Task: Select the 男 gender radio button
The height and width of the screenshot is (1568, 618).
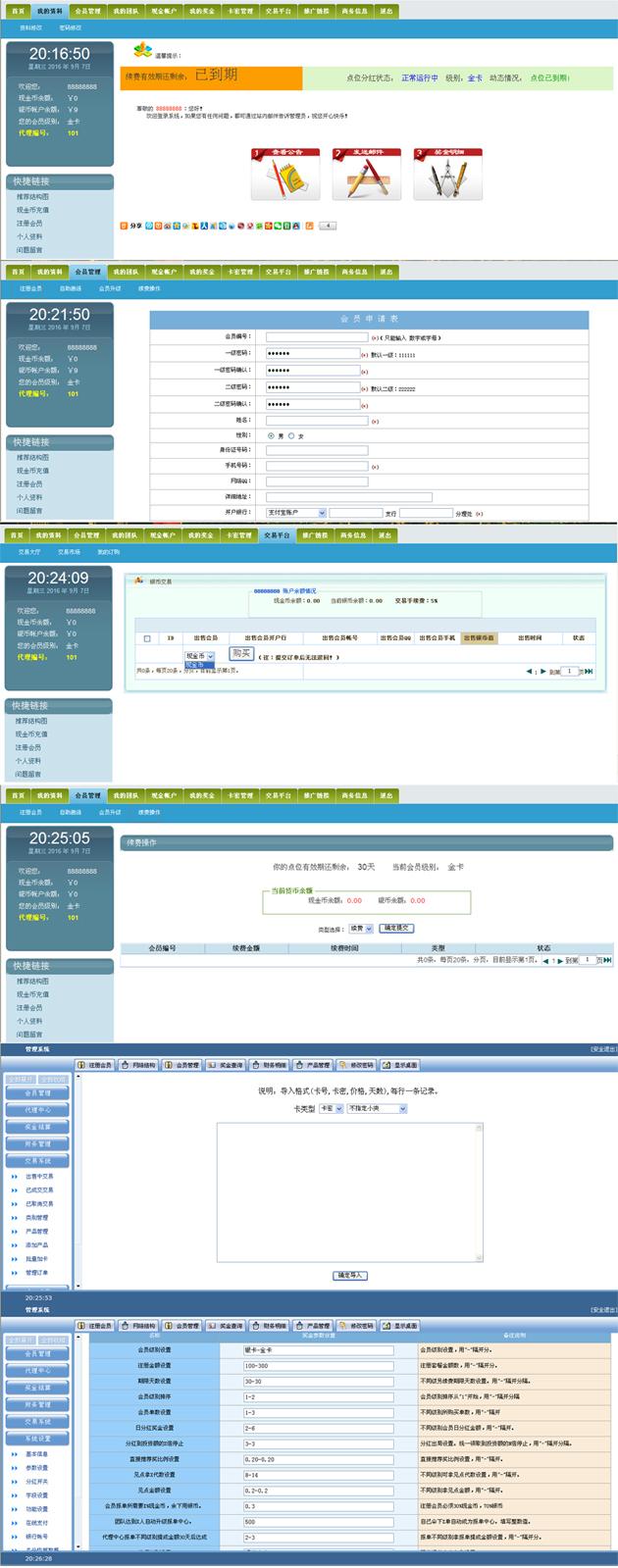Action: click(x=272, y=435)
